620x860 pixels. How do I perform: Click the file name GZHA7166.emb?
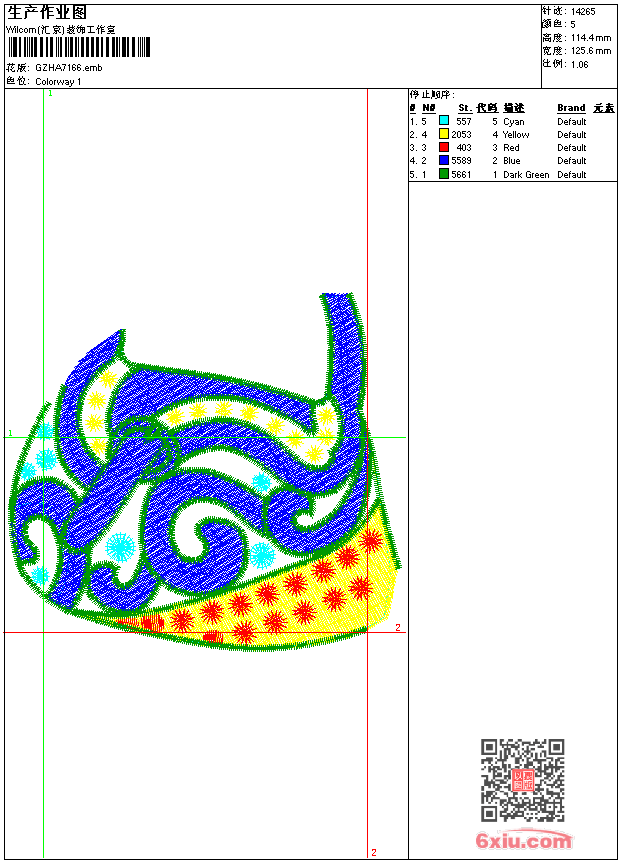[x=68, y=68]
